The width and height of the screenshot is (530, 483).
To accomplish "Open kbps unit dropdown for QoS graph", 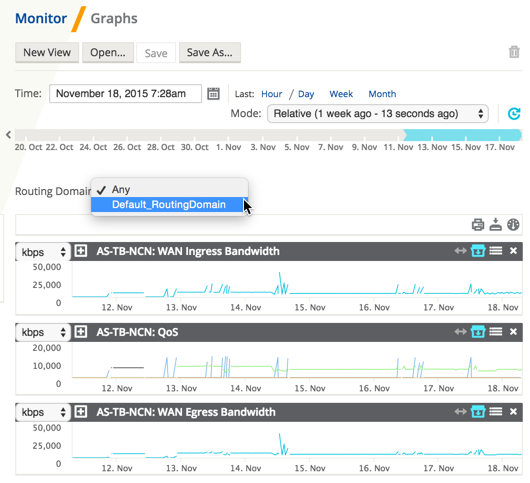I will point(43,332).
